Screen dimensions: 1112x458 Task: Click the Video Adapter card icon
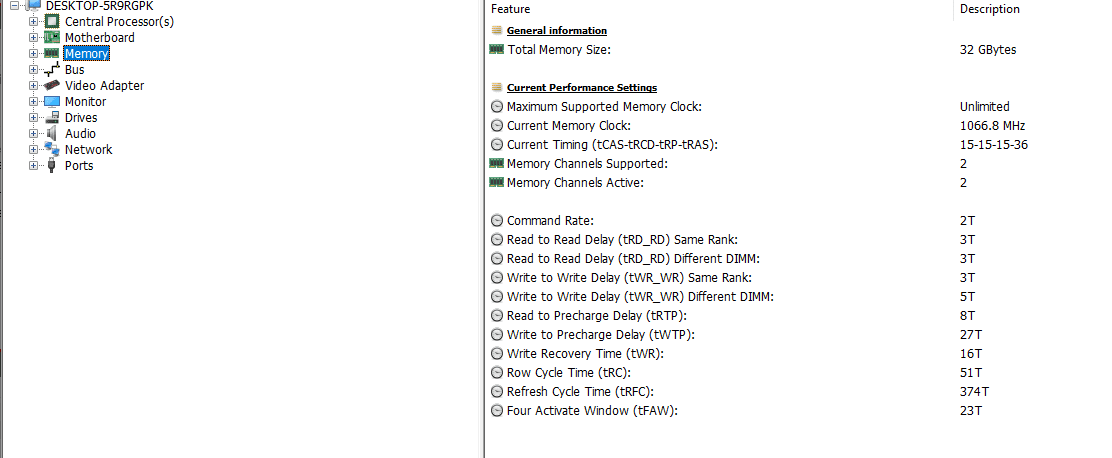(x=52, y=85)
